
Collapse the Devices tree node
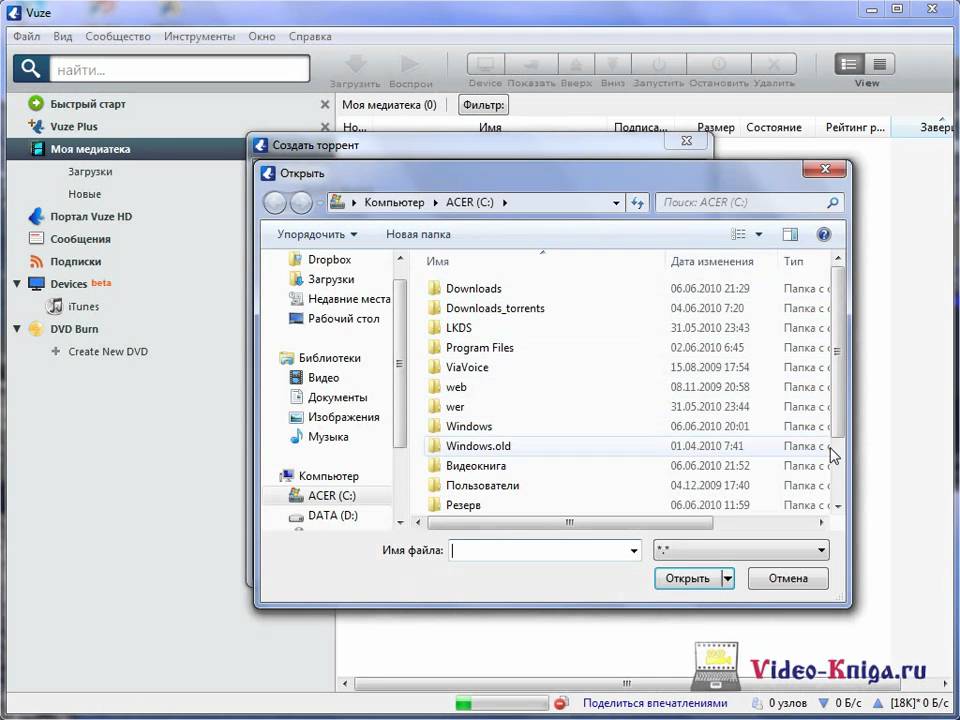tap(17, 283)
